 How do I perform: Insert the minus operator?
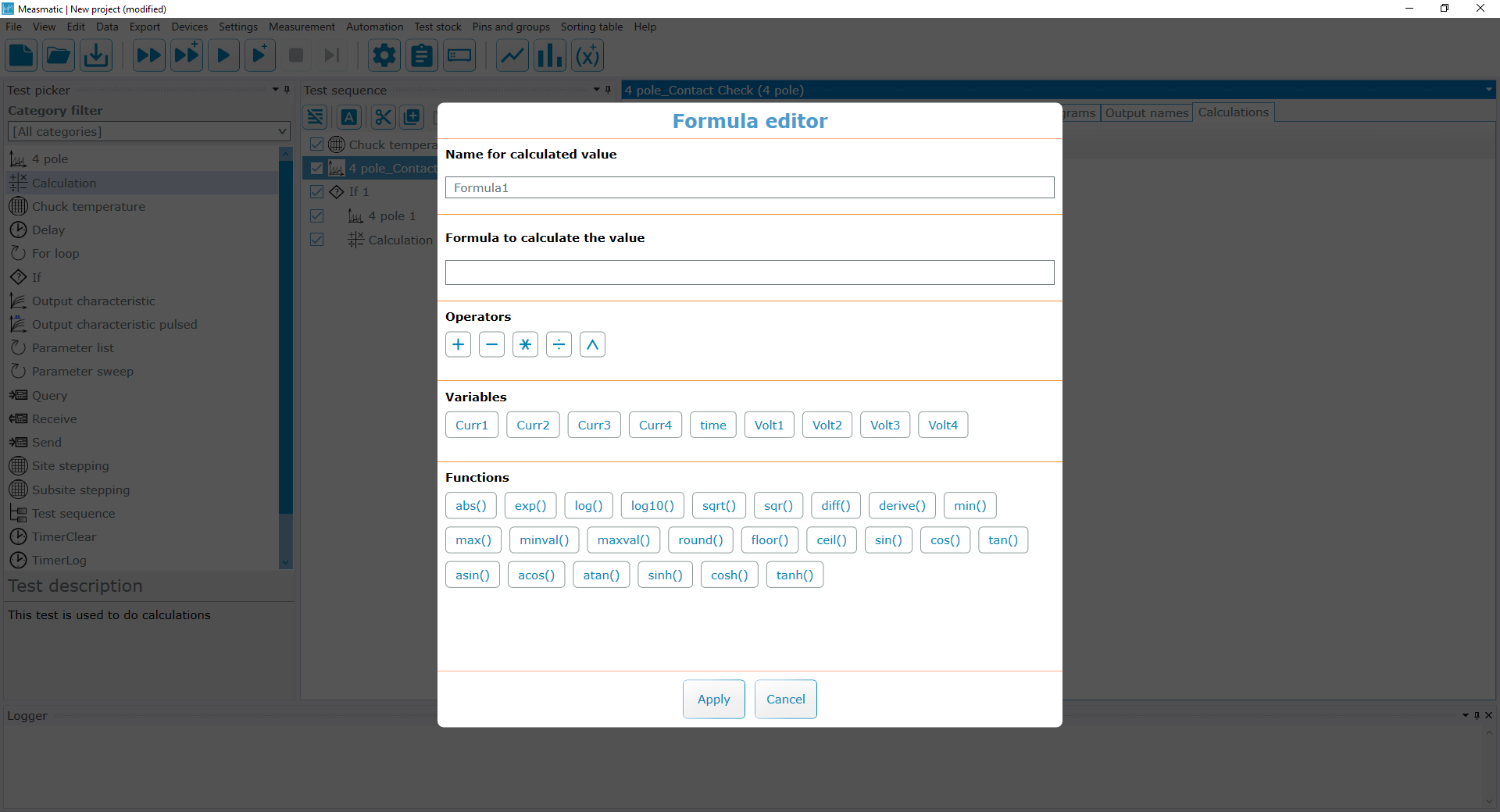[491, 344]
